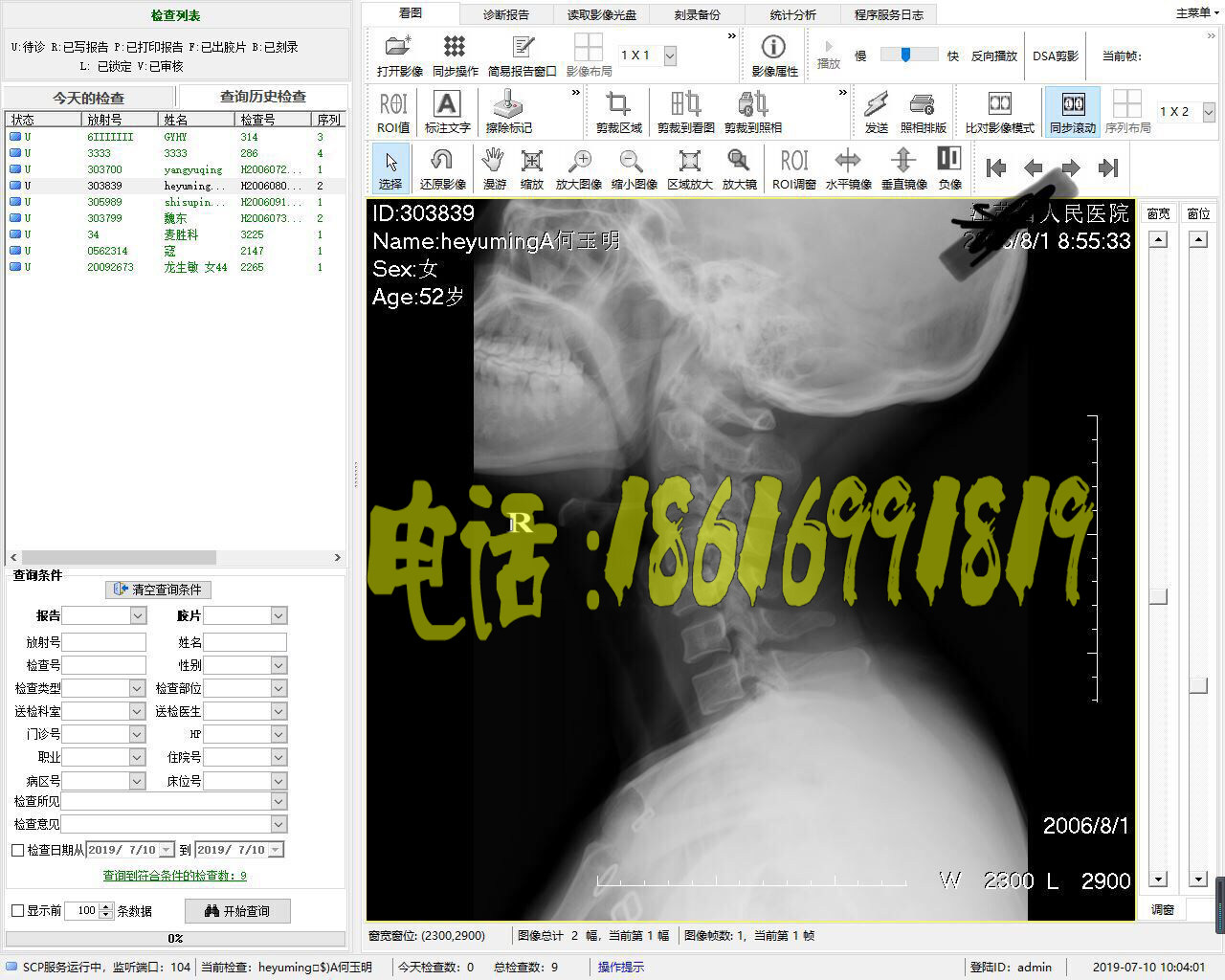Viewport: 1225px width, 980px height.
Task: Click 擦除标记 erase marks tool
Action: click(508, 112)
